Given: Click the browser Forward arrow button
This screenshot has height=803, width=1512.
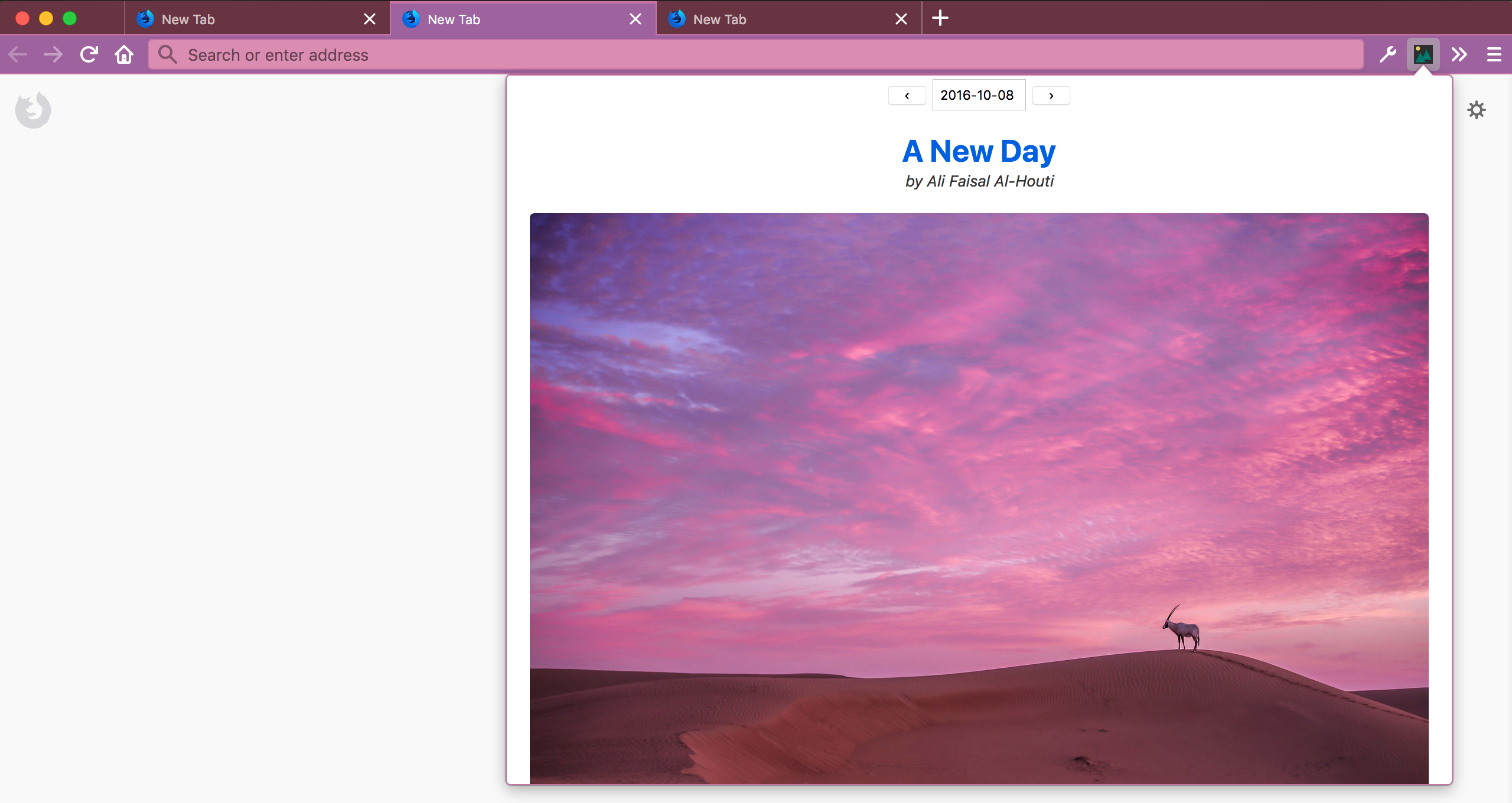Looking at the screenshot, I should [x=53, y=55].
